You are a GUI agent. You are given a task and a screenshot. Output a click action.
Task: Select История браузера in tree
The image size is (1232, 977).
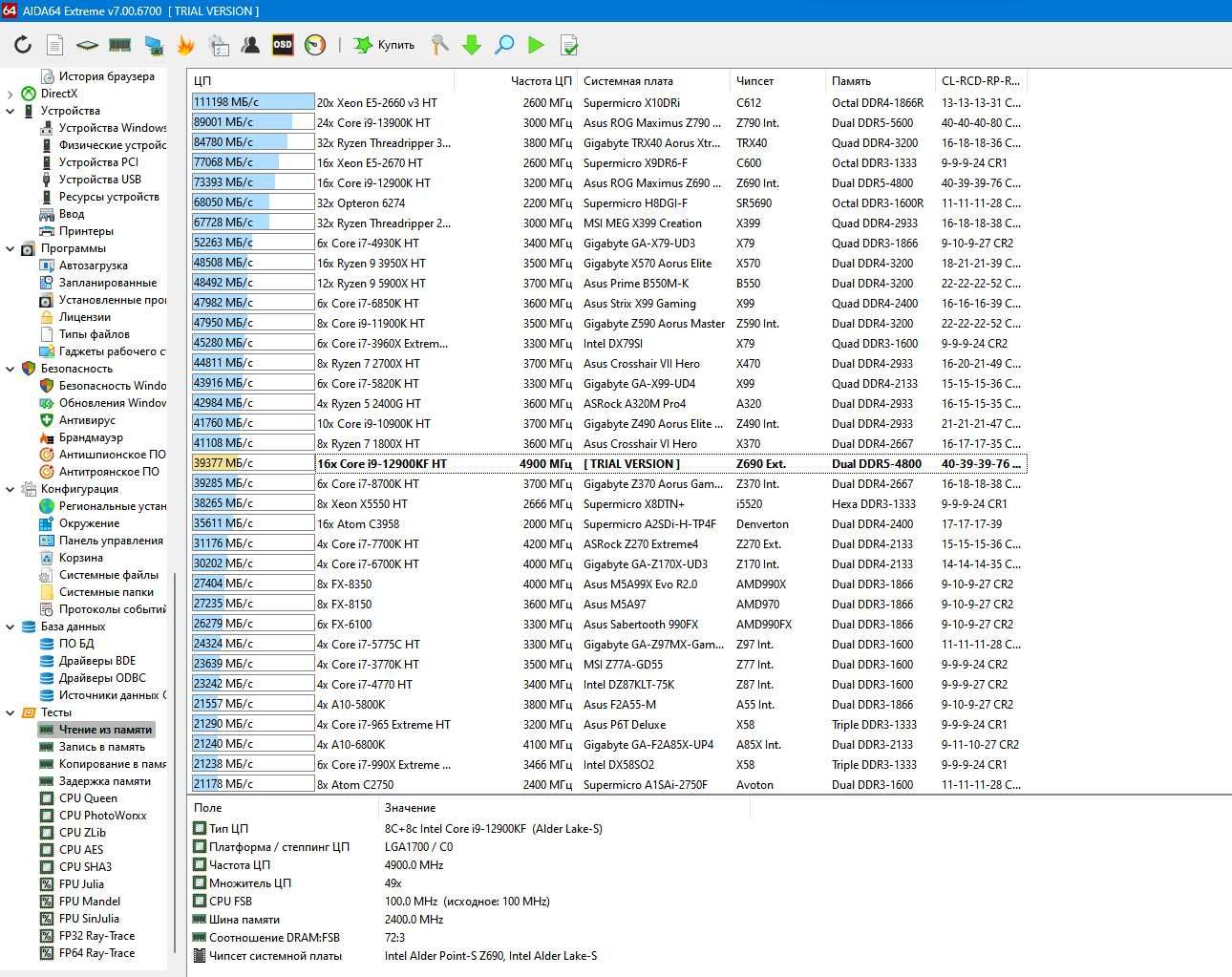106,76
